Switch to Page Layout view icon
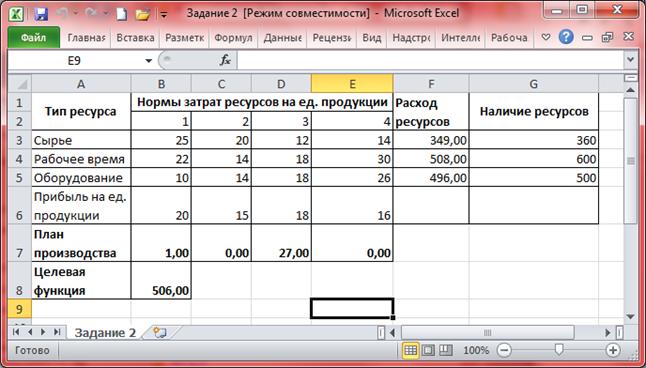Viewport: 646px width, 368px height. tap(428, 351)
